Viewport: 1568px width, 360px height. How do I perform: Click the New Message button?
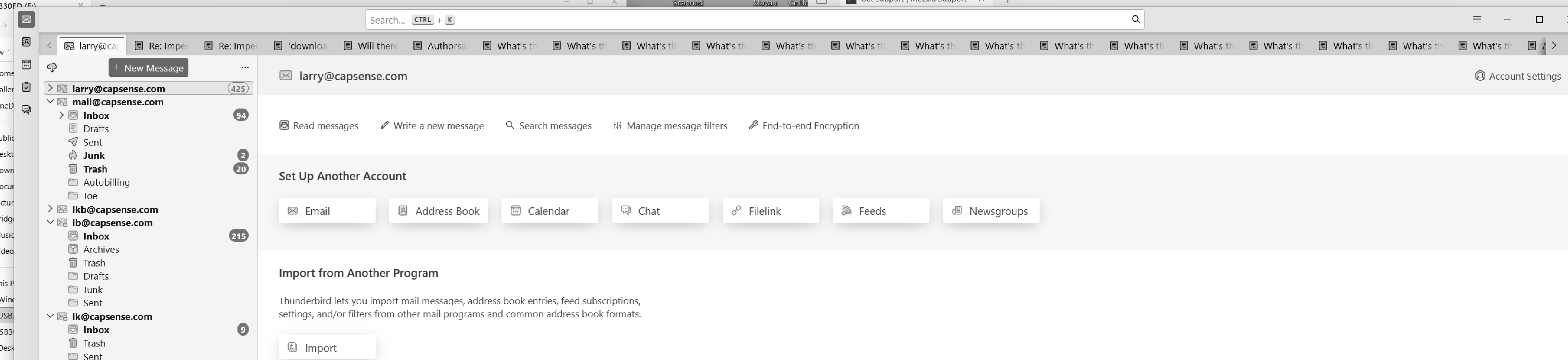coord(149,67)
